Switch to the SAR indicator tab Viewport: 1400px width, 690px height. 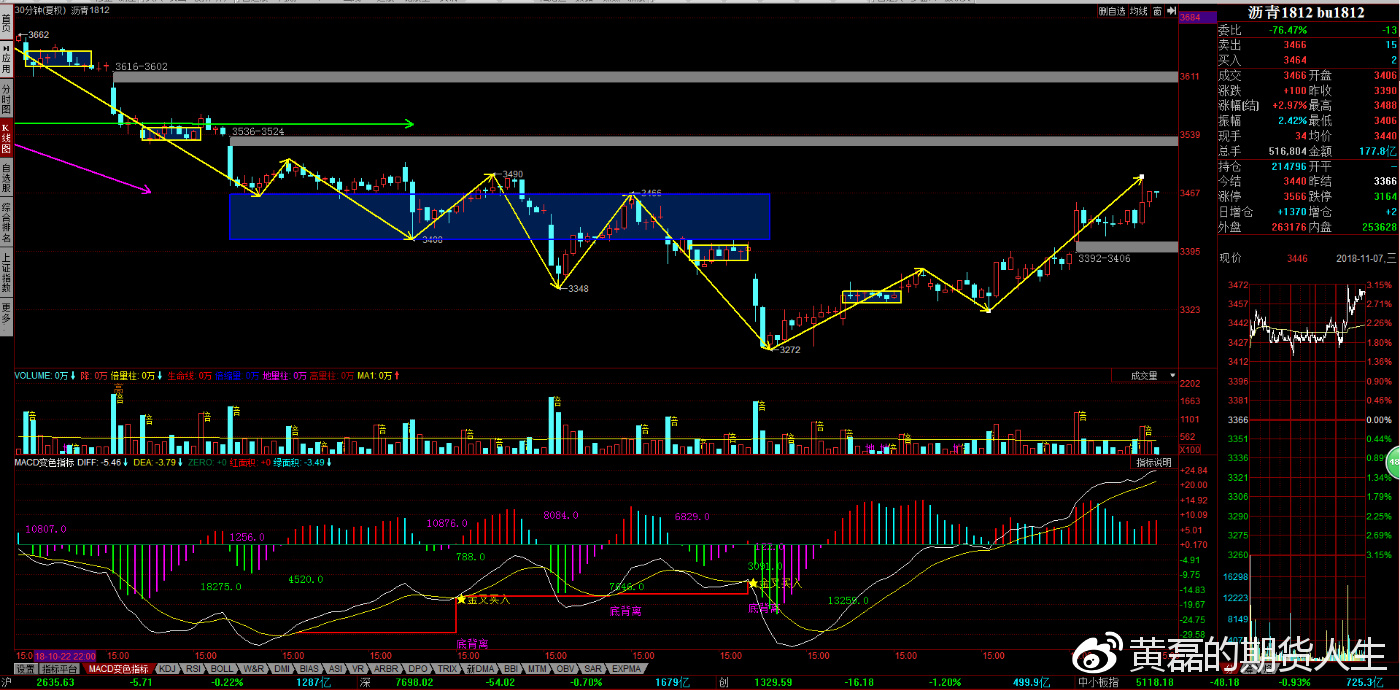click(593, 668)
